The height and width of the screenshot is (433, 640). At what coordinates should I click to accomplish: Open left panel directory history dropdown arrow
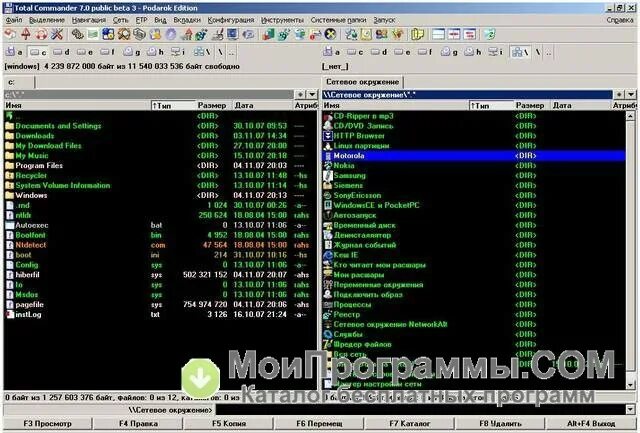point(312,95)
